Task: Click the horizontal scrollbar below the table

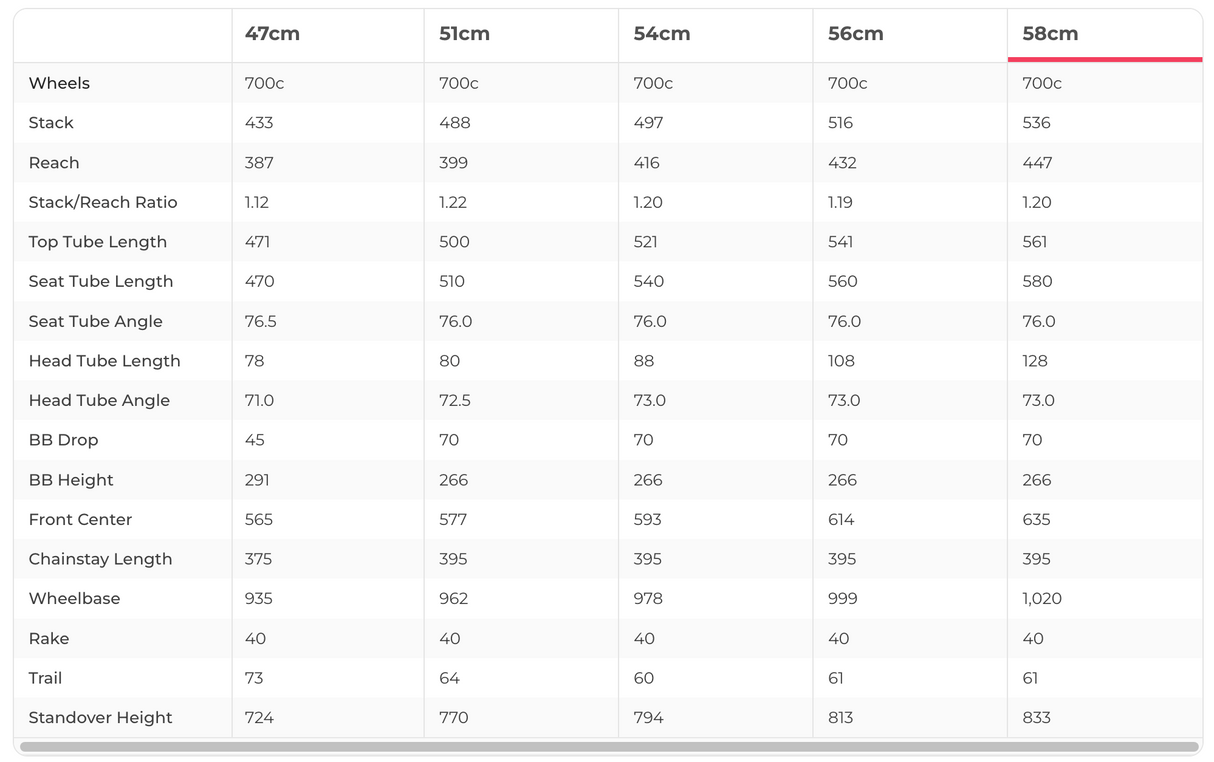Action: [x=608, y=747]
